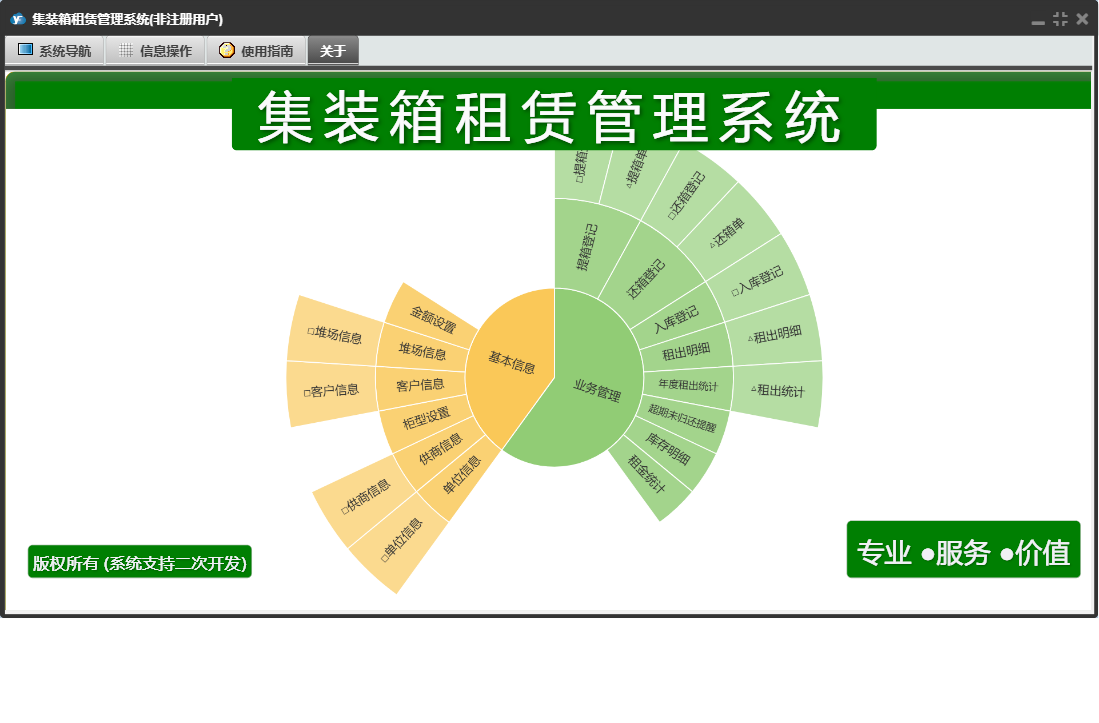
Task: Click the outer △租出统计 segment
Action: [778, 391]
